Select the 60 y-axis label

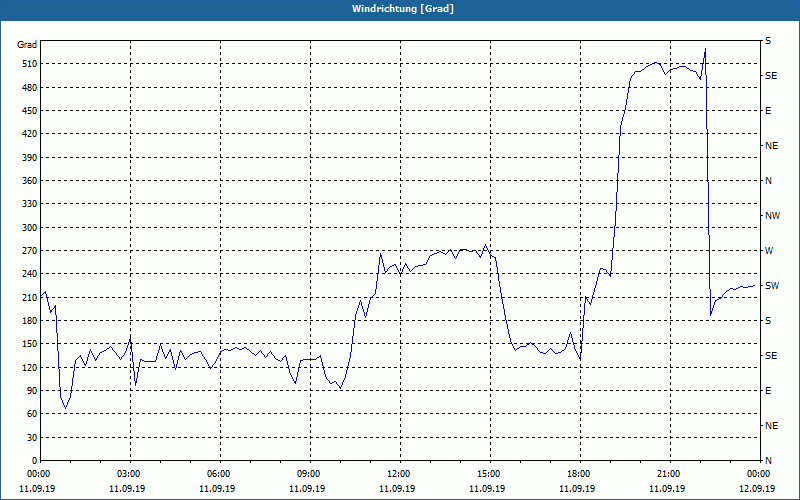coord(32,414)
